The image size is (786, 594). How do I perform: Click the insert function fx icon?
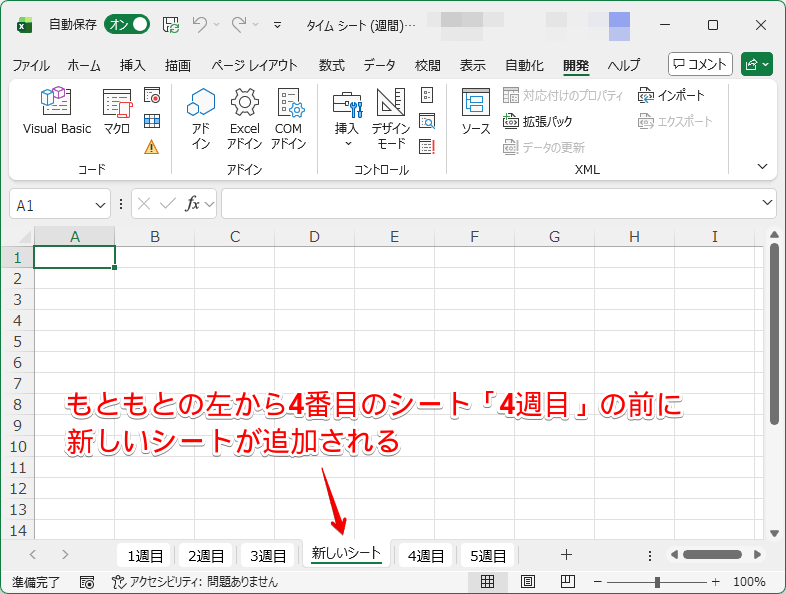click(192, 204)
